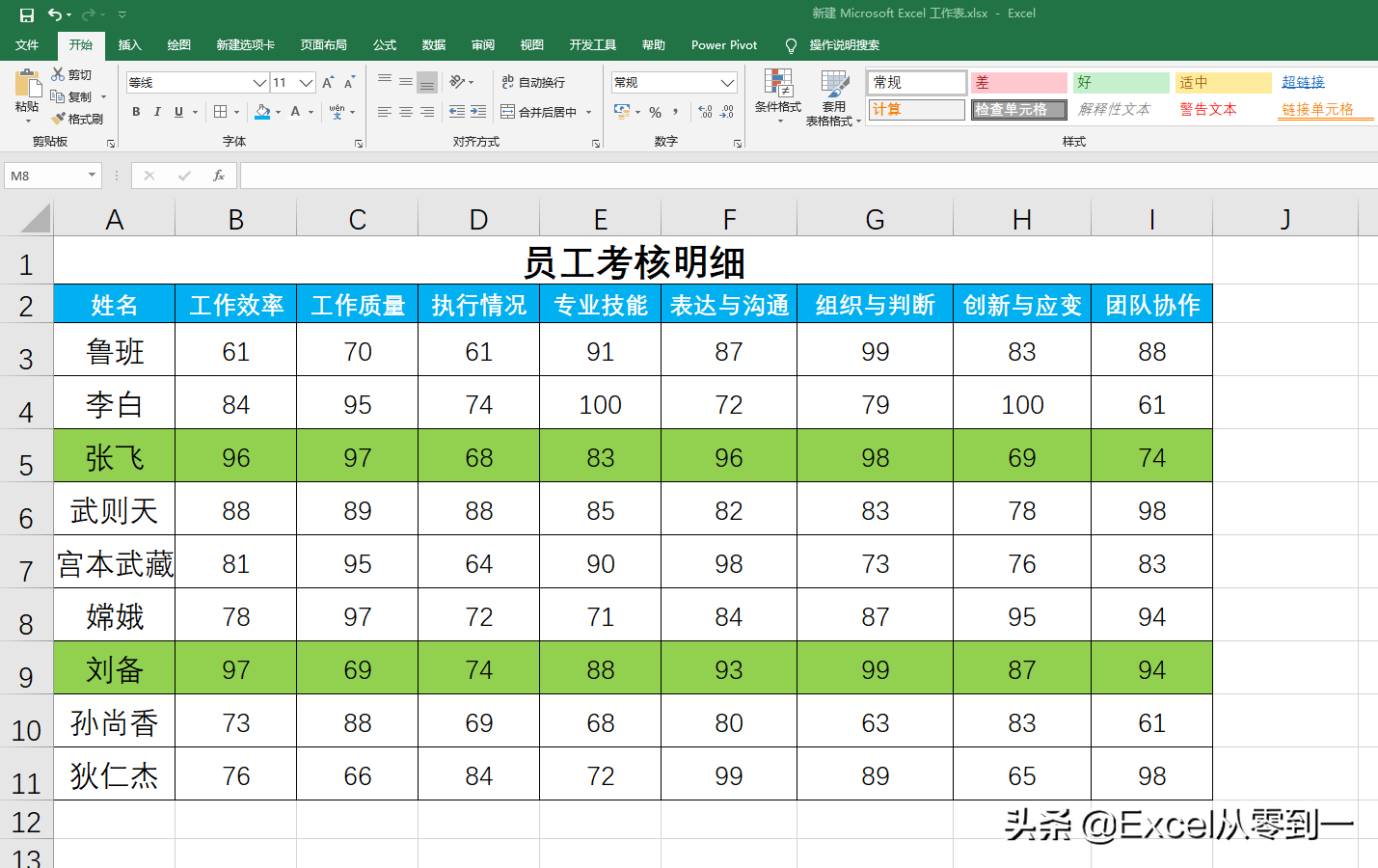Open the File (文件) tab
Viewport: 1378px width, 868px height.
click(27, 45)
